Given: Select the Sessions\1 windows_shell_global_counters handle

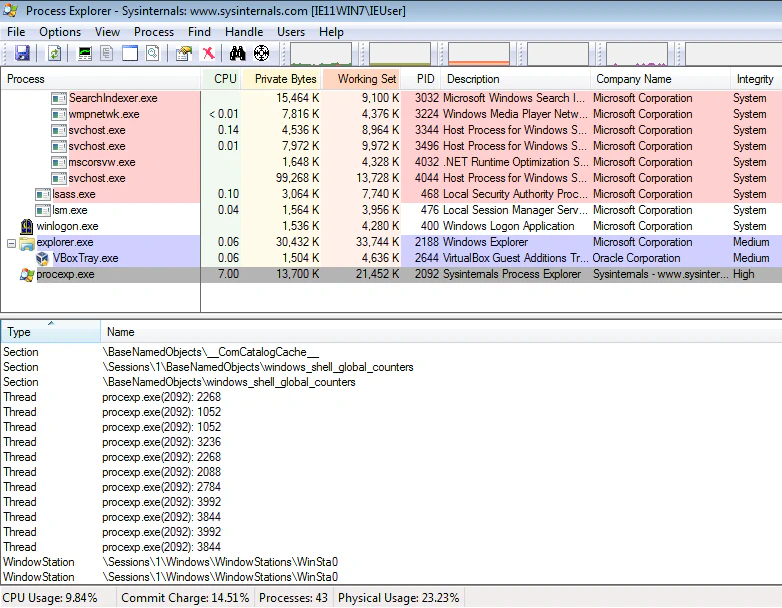Looking at the screenshot, I should [x=391, y=367].
